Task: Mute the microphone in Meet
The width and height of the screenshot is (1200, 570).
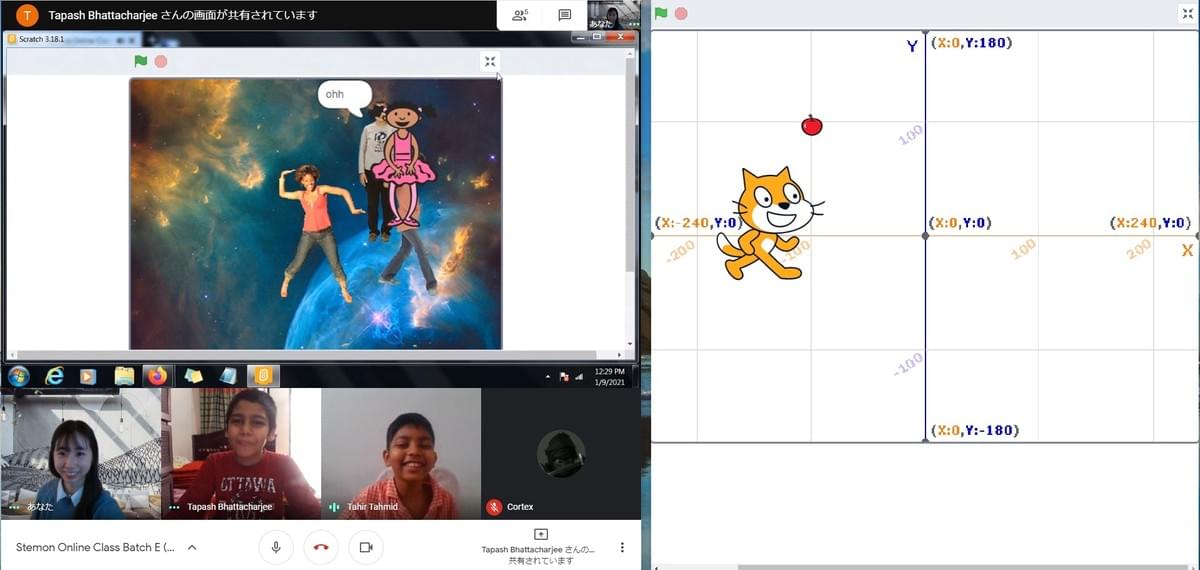Action: (275, 547)
